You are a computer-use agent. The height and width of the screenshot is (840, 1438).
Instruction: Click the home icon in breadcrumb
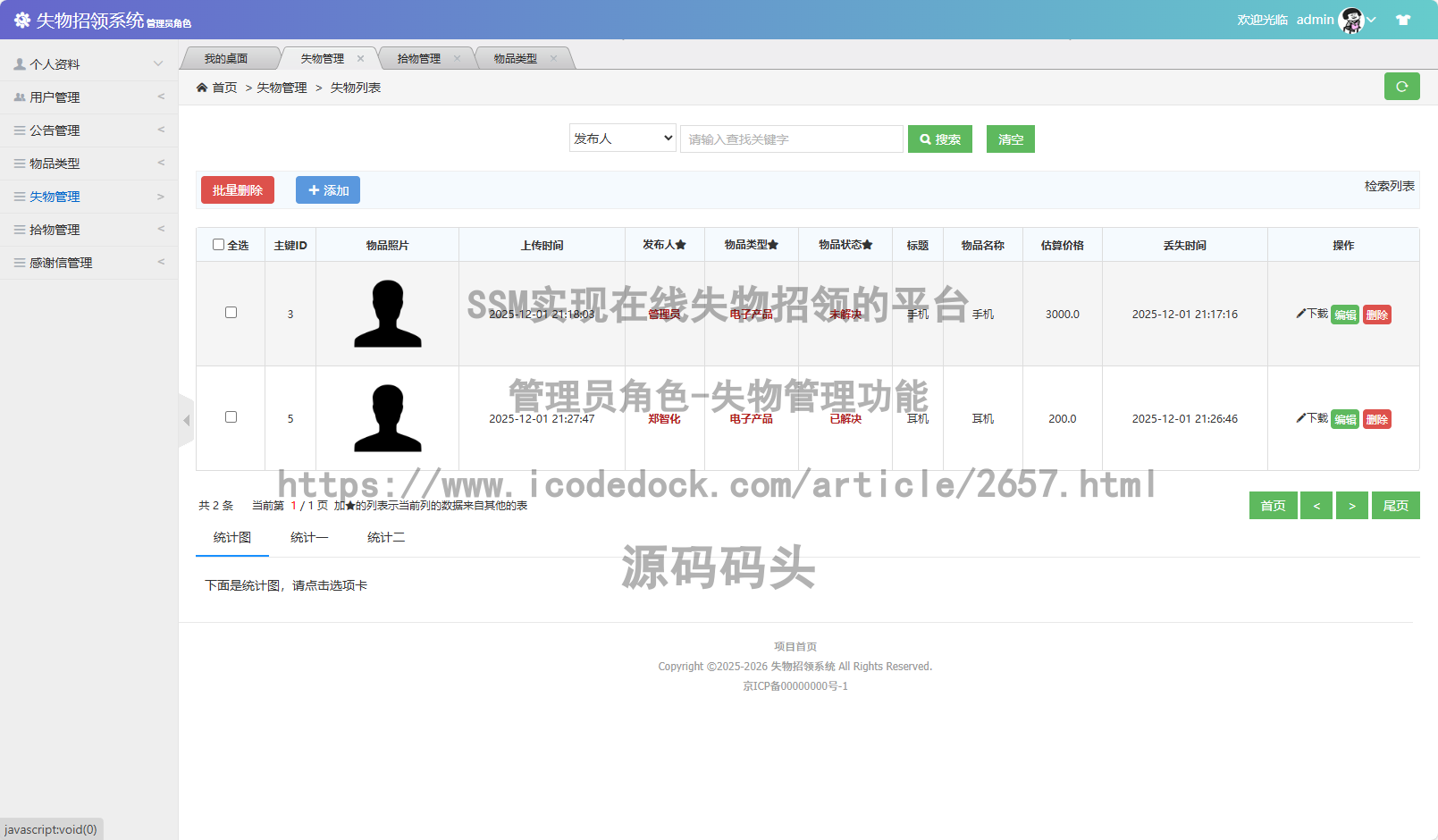202,88
